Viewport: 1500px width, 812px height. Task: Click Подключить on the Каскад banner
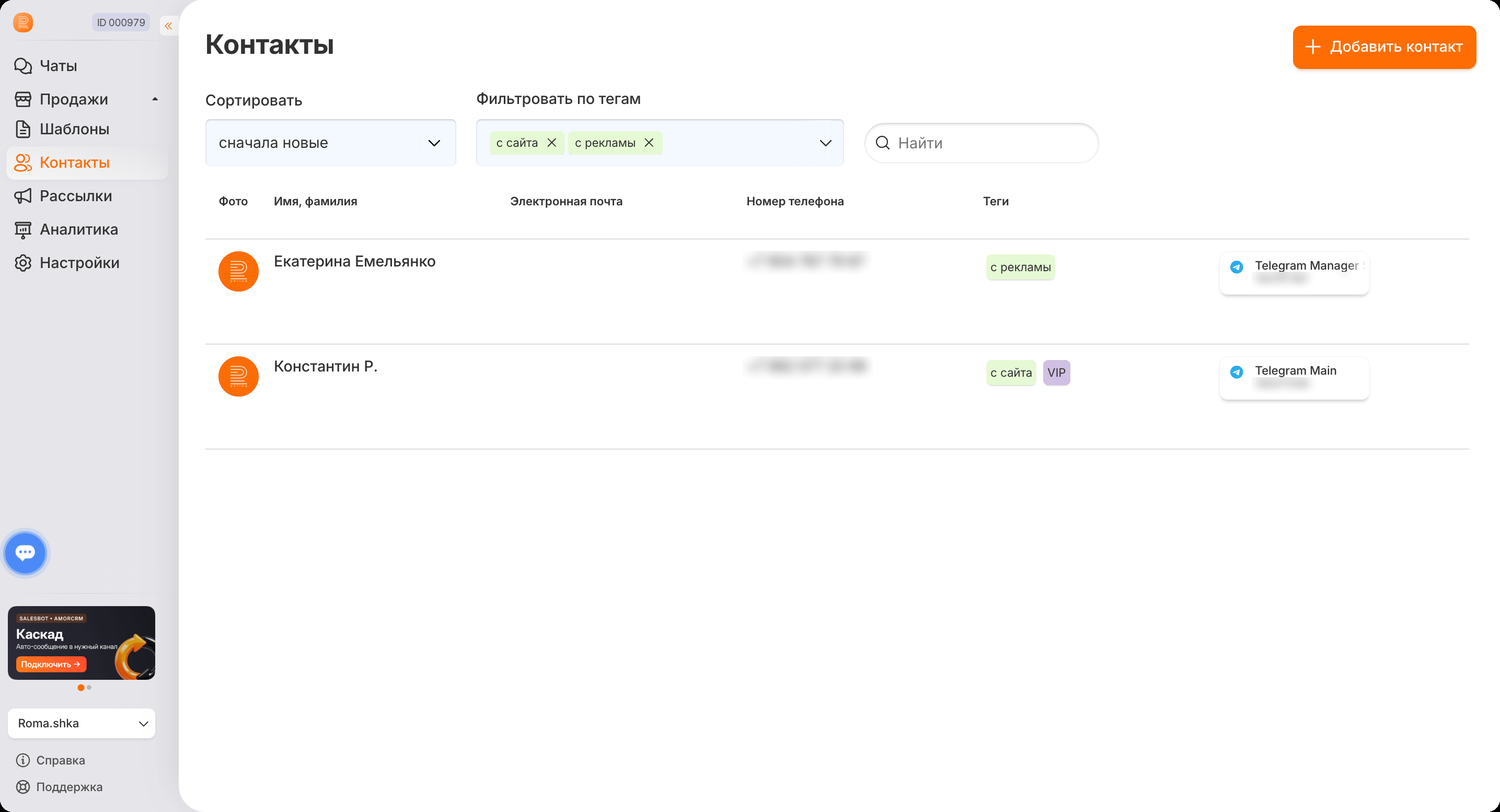pyautogui.click(x=51, y=664)
